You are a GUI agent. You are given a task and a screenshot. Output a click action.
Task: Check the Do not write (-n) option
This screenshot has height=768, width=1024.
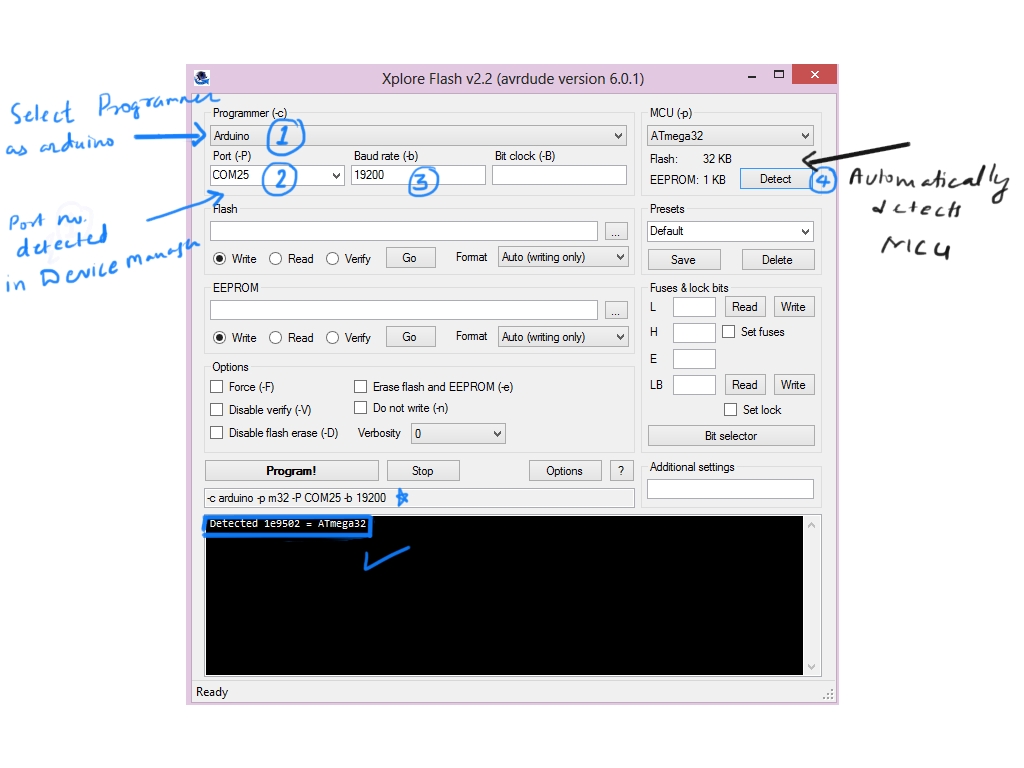(x=360, y=408)
